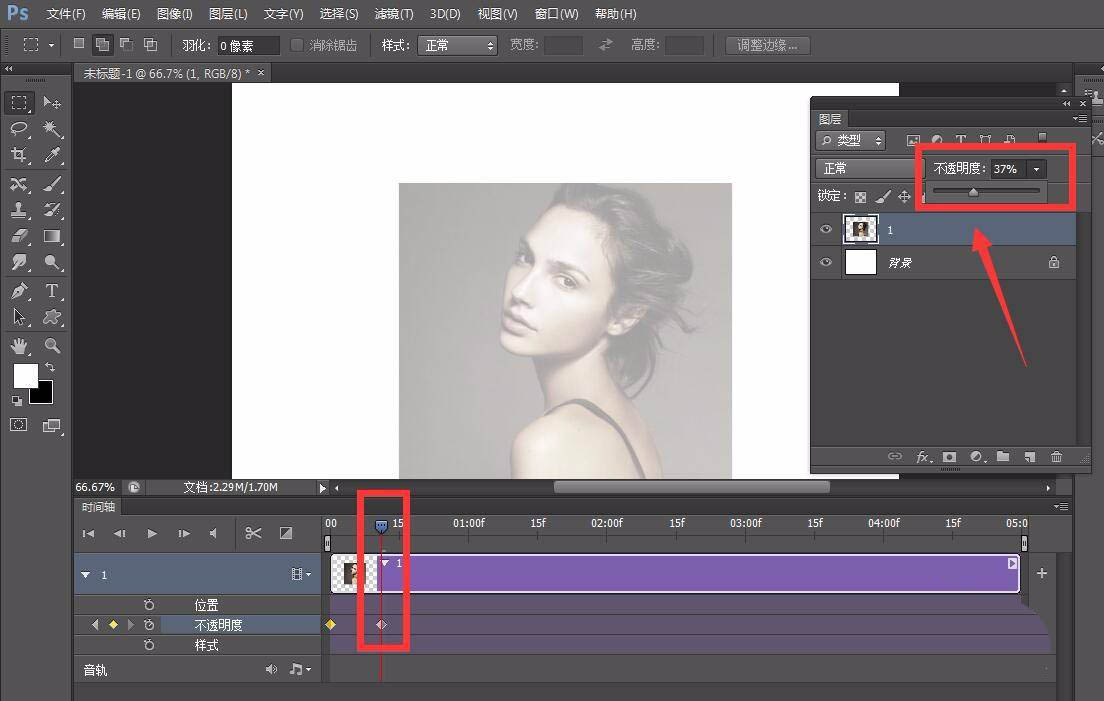Select the Rectangular Marquee tool

point(19,103)
